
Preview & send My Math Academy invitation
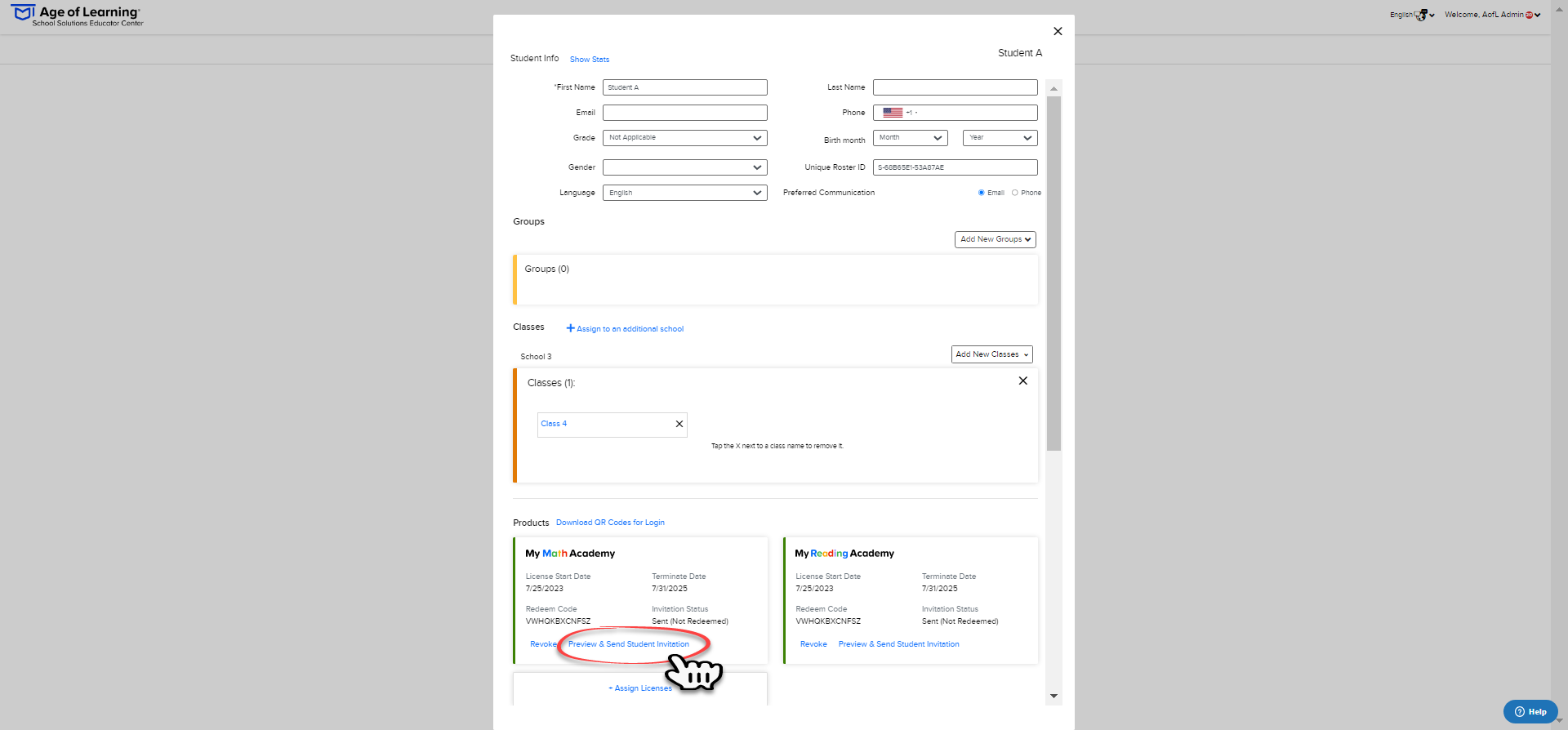[629, 644]
